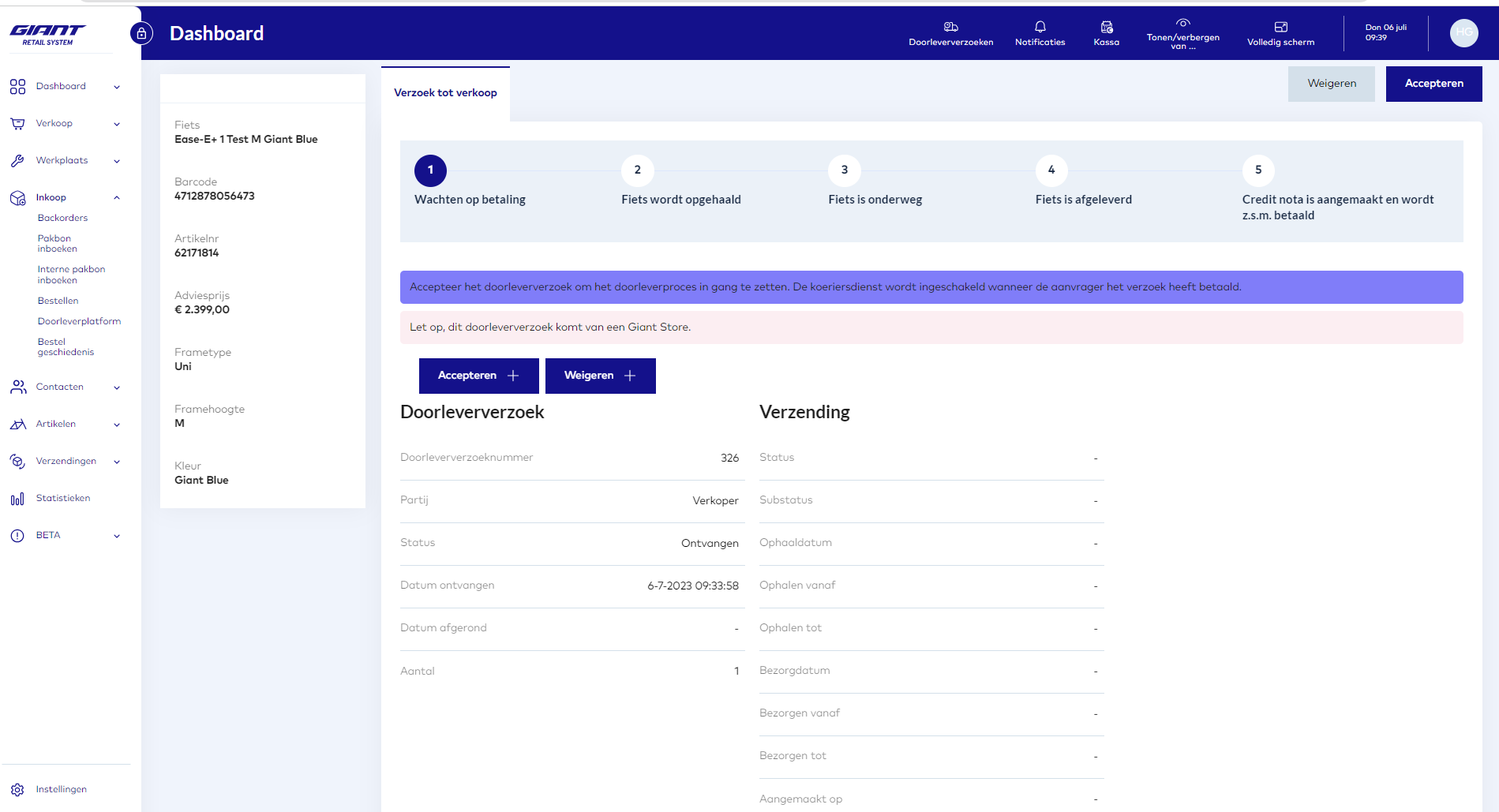The width and height of the screenshot is (1499, 812).
Task: Click the top-right Accepteren button
Action: (x=1433, y=84)
